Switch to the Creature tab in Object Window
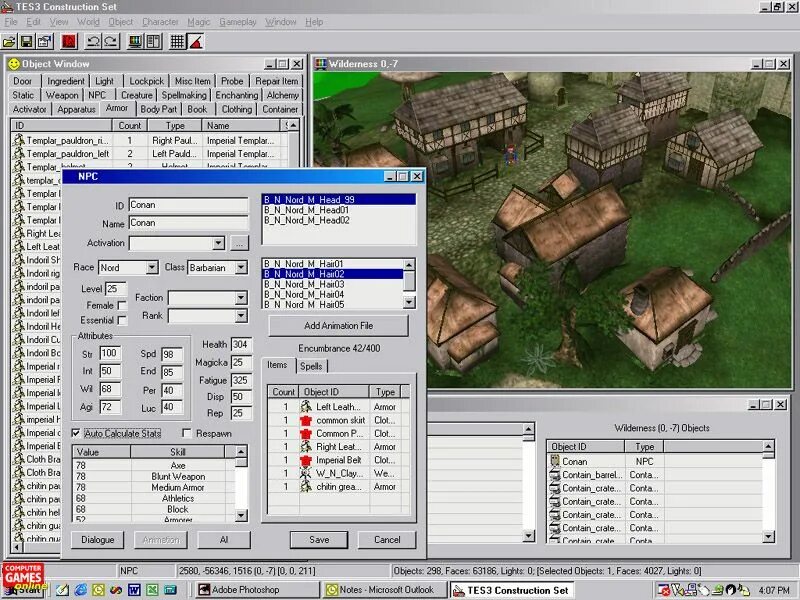Viewport: 800px width, 600px height. pos(136,95)
